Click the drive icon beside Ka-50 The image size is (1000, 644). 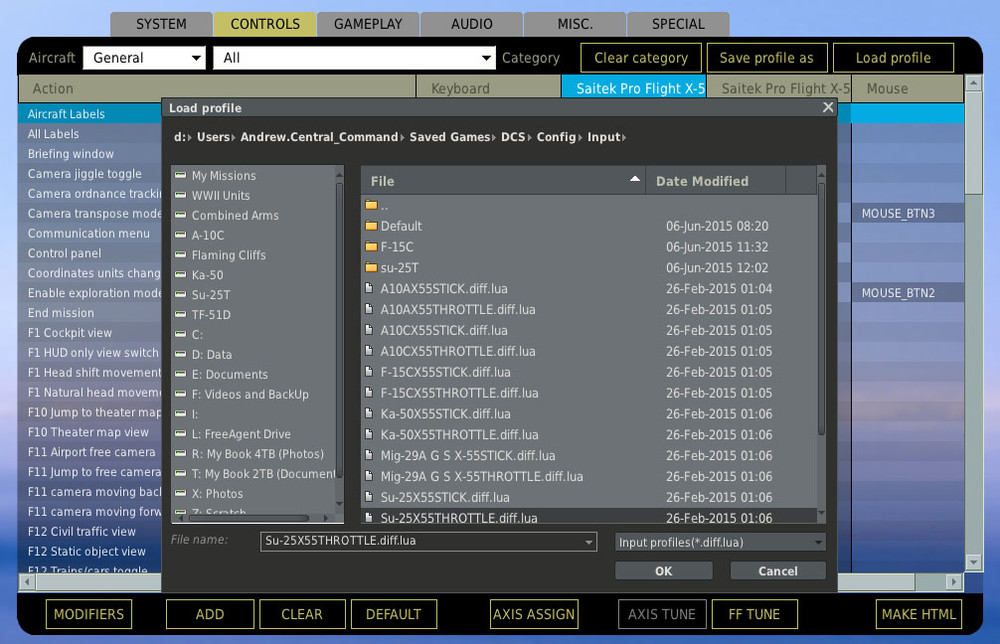click(x=180, y=274)
